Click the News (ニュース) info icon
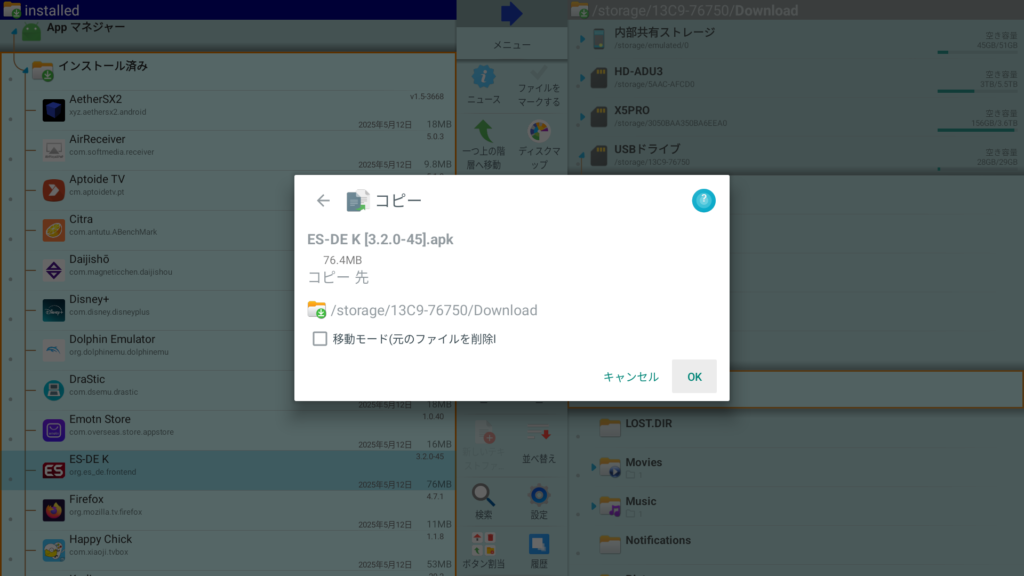This screenshot has height=576, width=1024. click(x=484, y=78)
